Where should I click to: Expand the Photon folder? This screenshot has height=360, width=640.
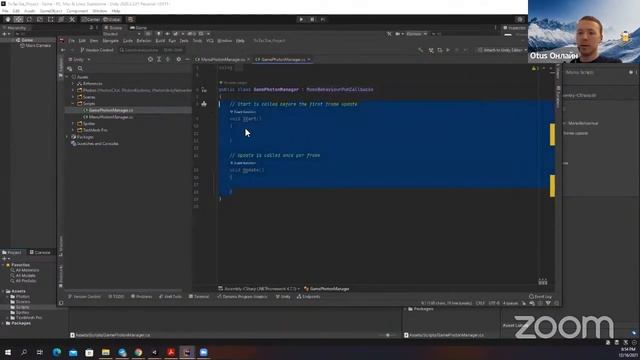click(73, 90)
